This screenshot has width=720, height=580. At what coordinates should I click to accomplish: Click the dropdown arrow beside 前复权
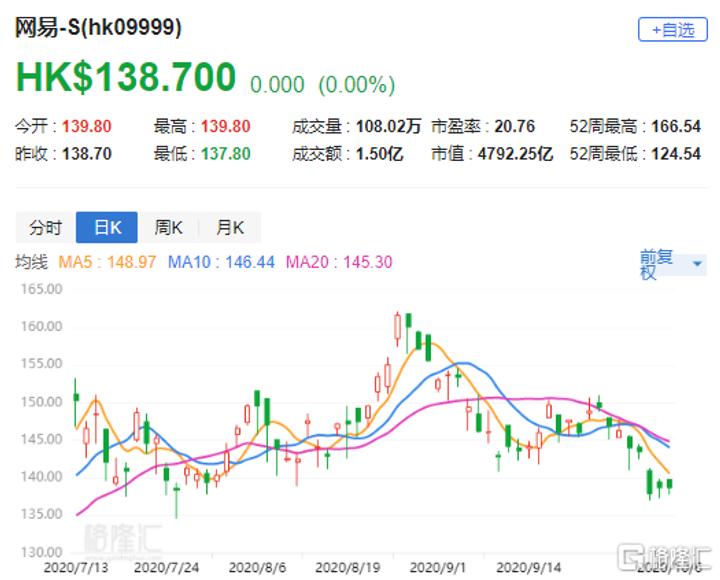pos(697,264)
